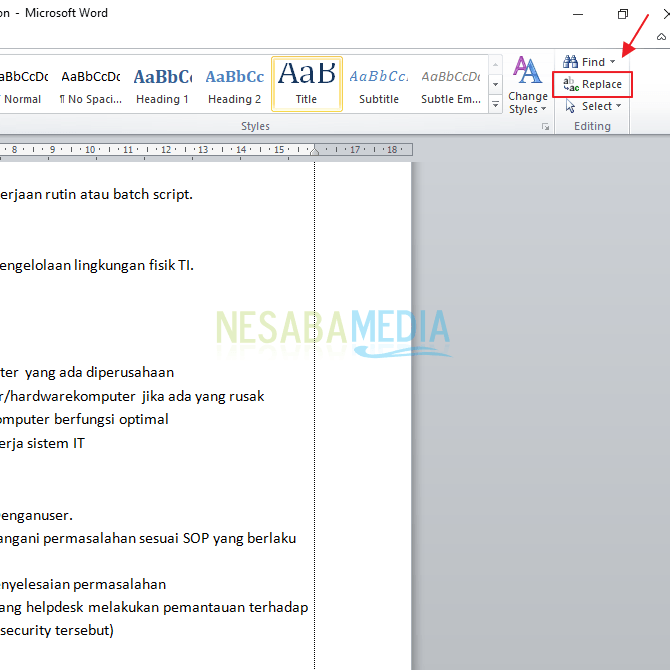Minimize the Microsoft Word window

coord(578,14)
